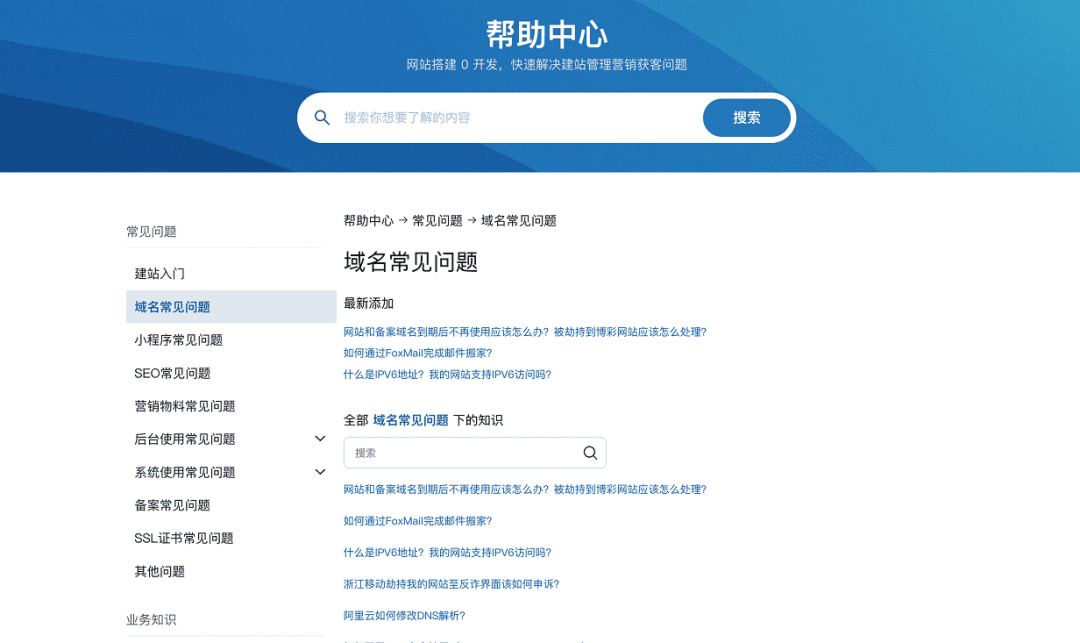Click the search icon in the knowledge filter box
This screenshot has width=1080, height=643.
590,453
